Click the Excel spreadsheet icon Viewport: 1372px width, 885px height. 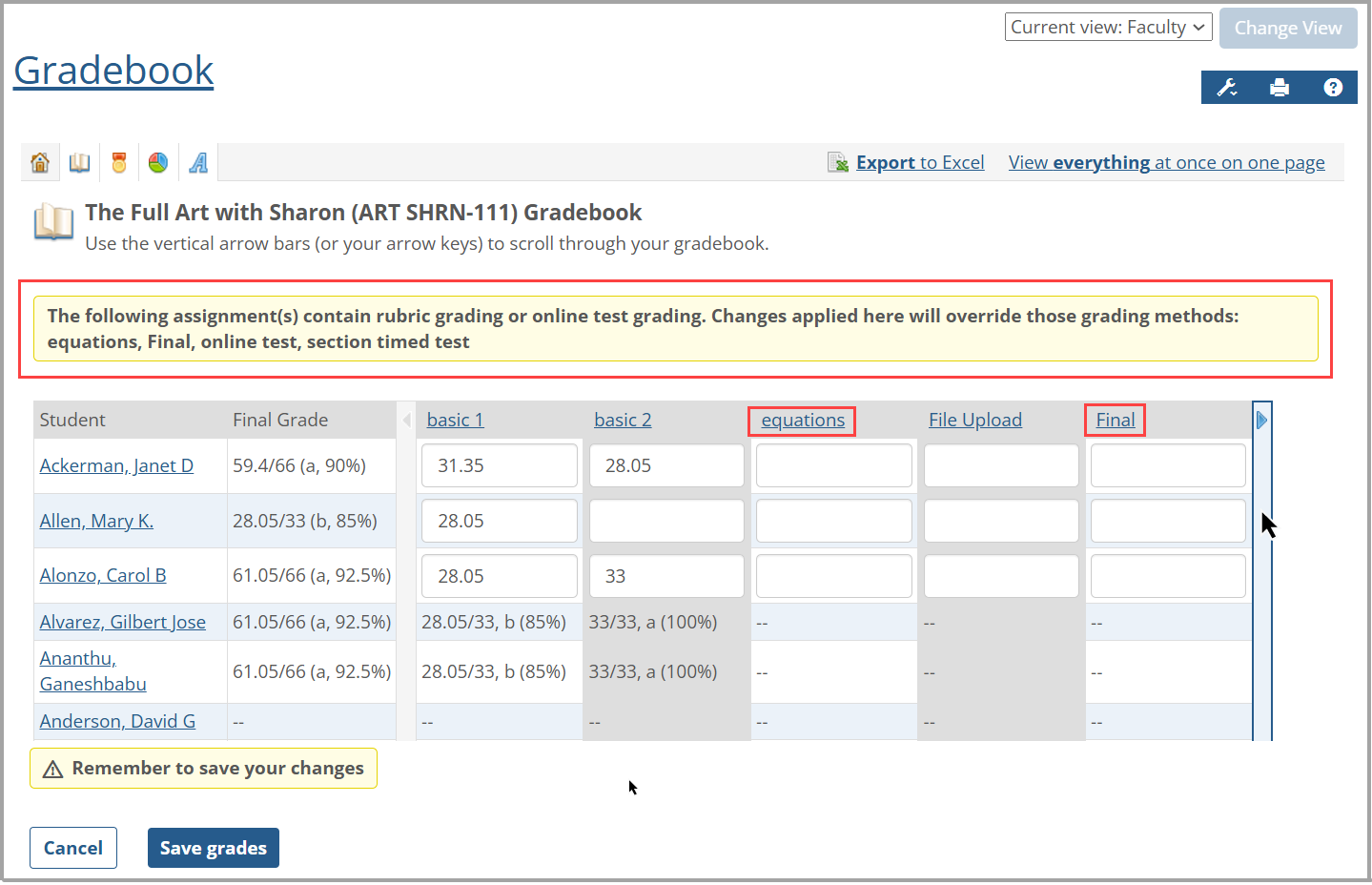(837, 161)
